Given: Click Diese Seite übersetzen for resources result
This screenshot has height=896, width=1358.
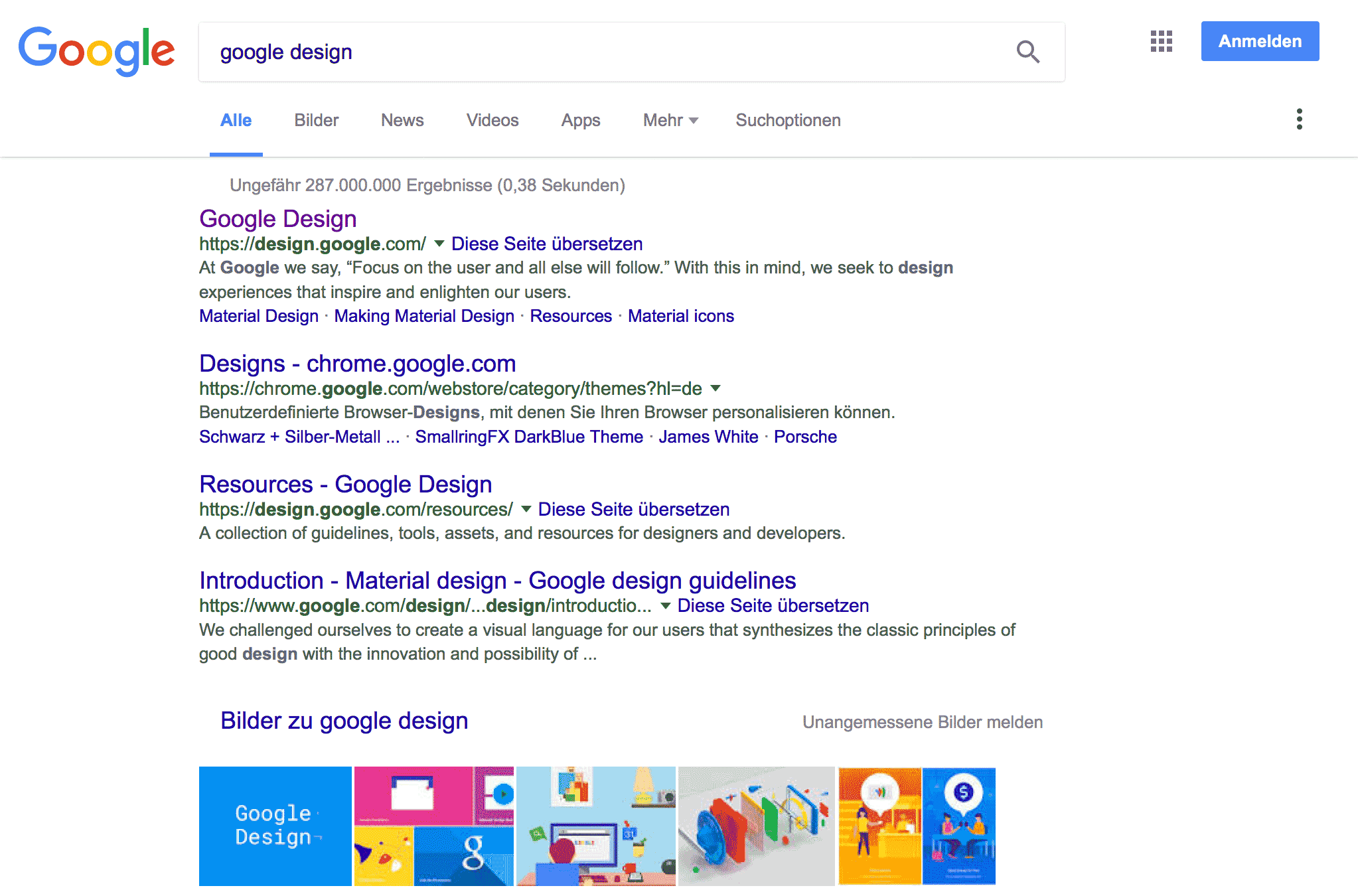Looking at the screenshot, I should (634, 509).
